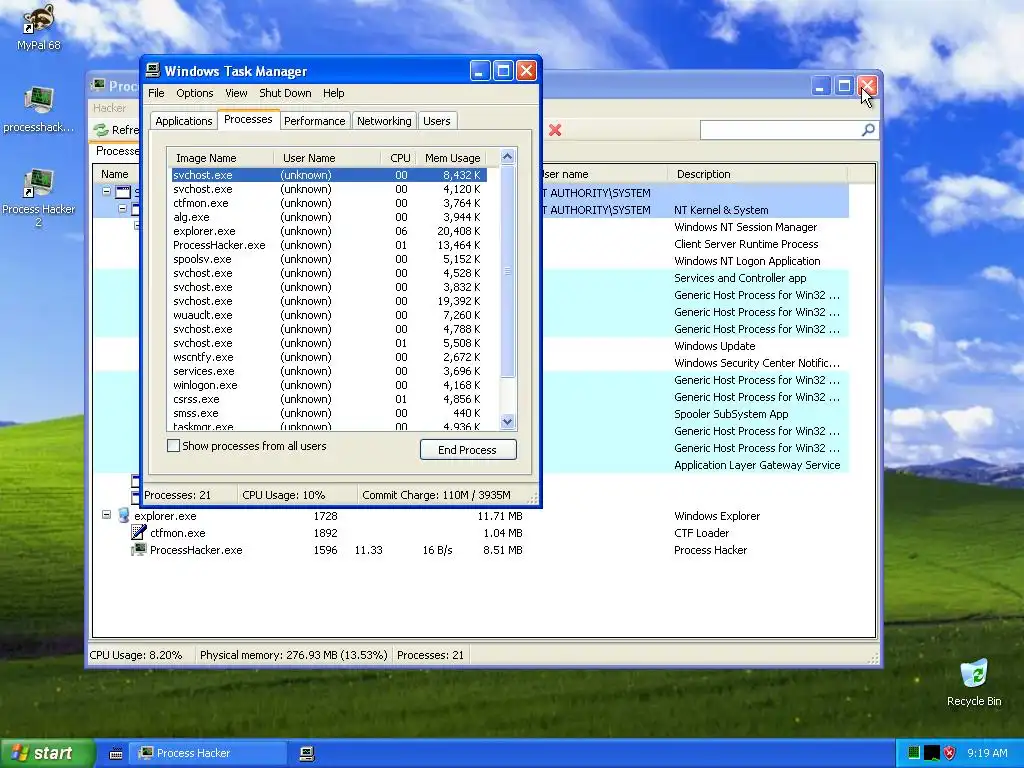Switch to the Networking tab

(384, 121)
